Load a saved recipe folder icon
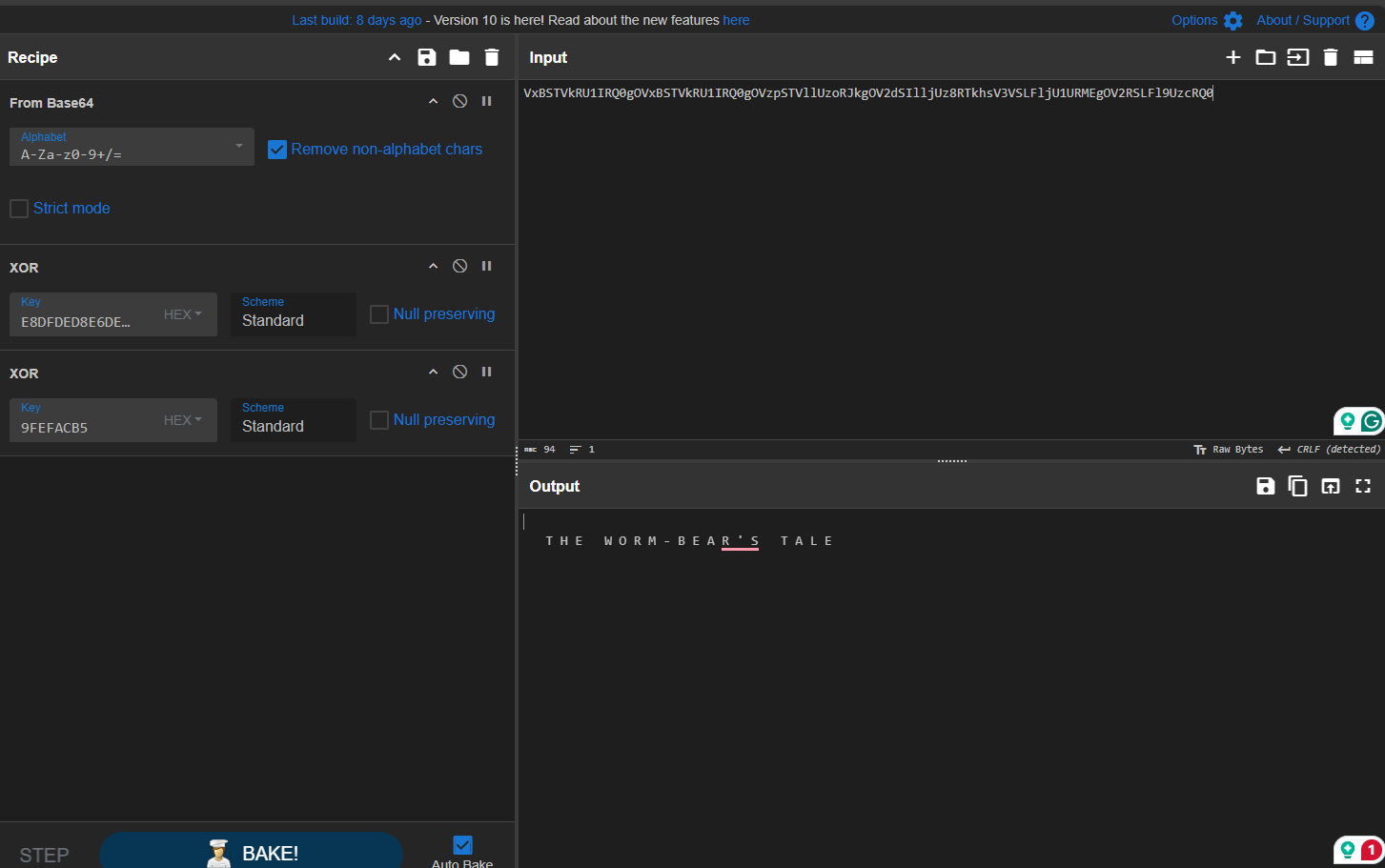The width and height of the screenshot is (1385, 868). (x=459, y=57)
